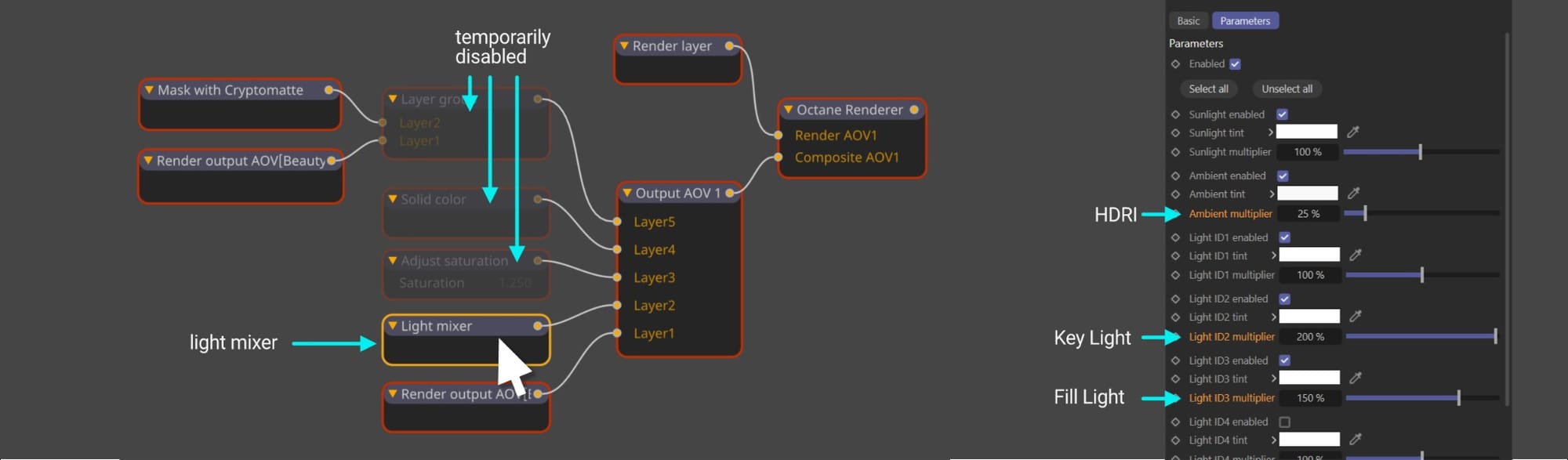Viewport: 1568px width, 460px height.
Task: Click the Light ID3 multiplier slider
Action: pos(1423,398)
